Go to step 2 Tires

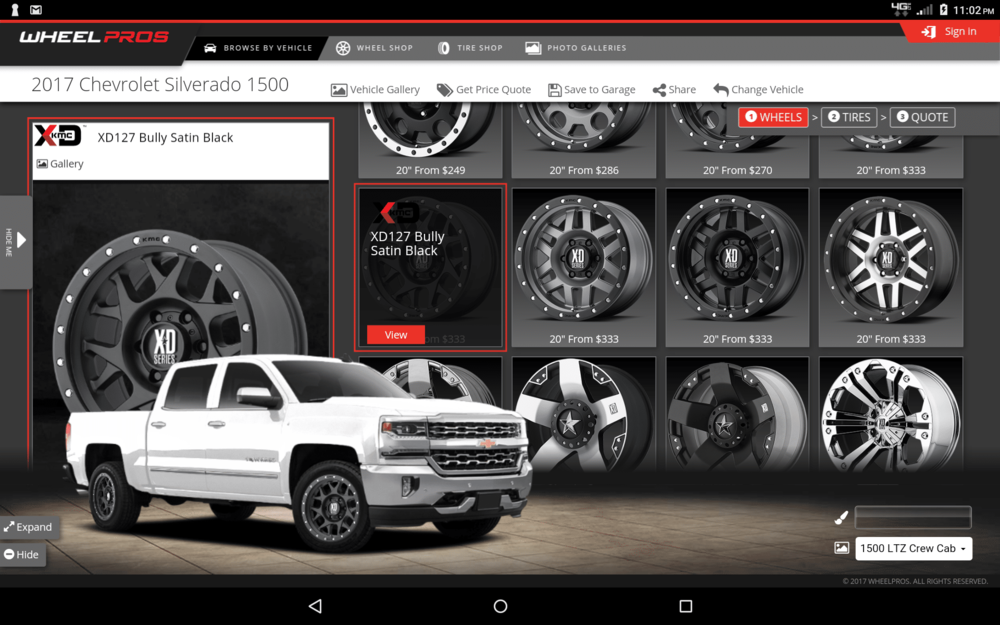point(850,117)
